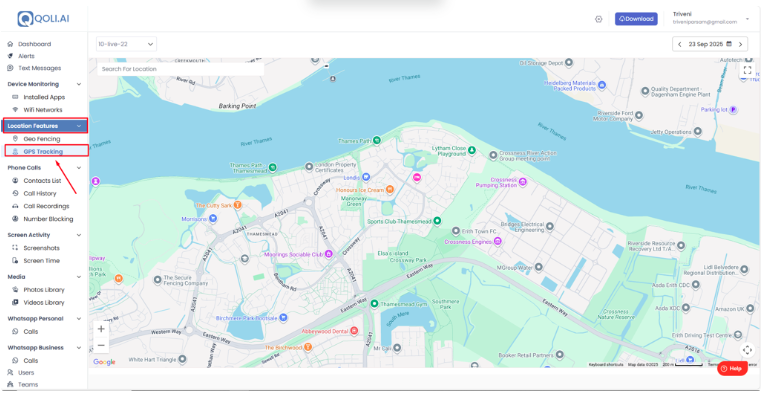Open the Alerts section
The image size is (762, 393).
click(26, 56)
